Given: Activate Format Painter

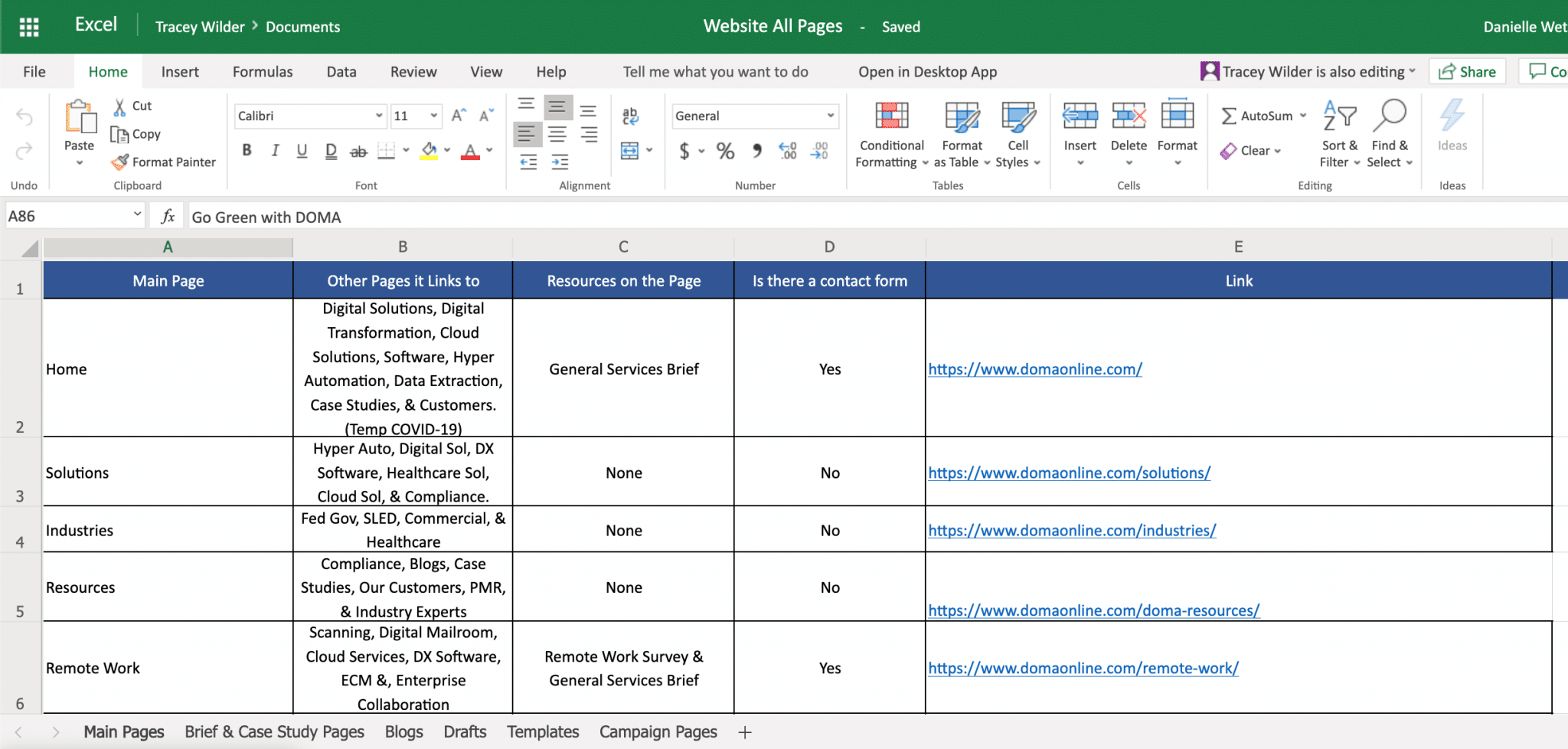Looking at the screenshot, I should pyautogui.click(x=164, y=162).
